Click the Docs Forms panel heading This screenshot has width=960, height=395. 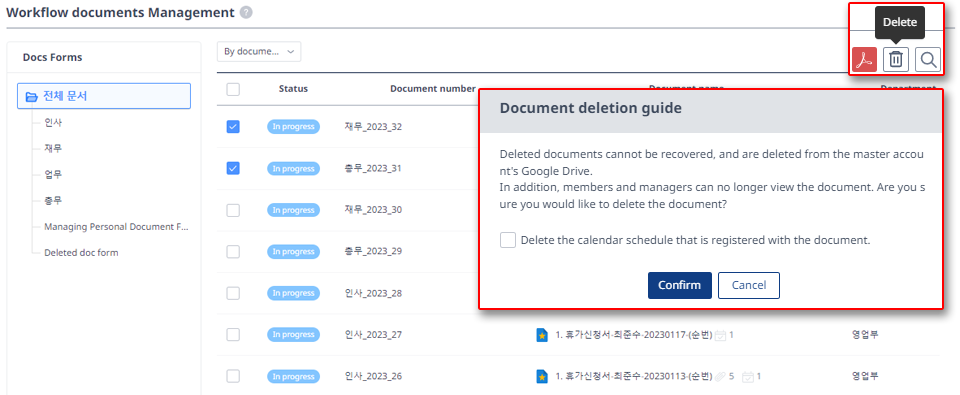(x=53, y=57)
